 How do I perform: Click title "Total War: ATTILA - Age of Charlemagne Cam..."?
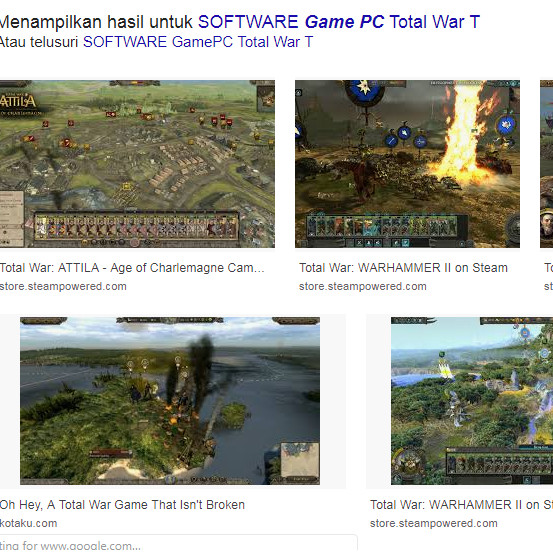(x=132, y=268)
